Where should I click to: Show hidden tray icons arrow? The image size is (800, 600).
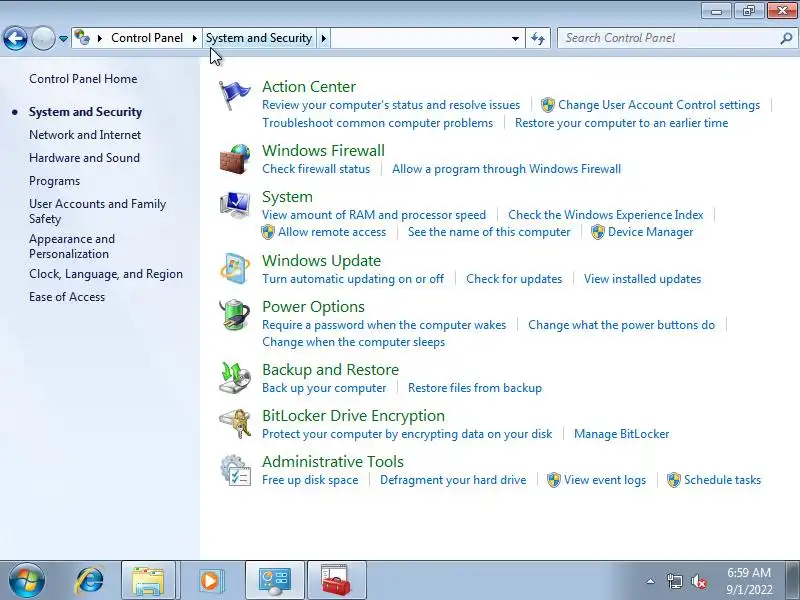point(651,581)
